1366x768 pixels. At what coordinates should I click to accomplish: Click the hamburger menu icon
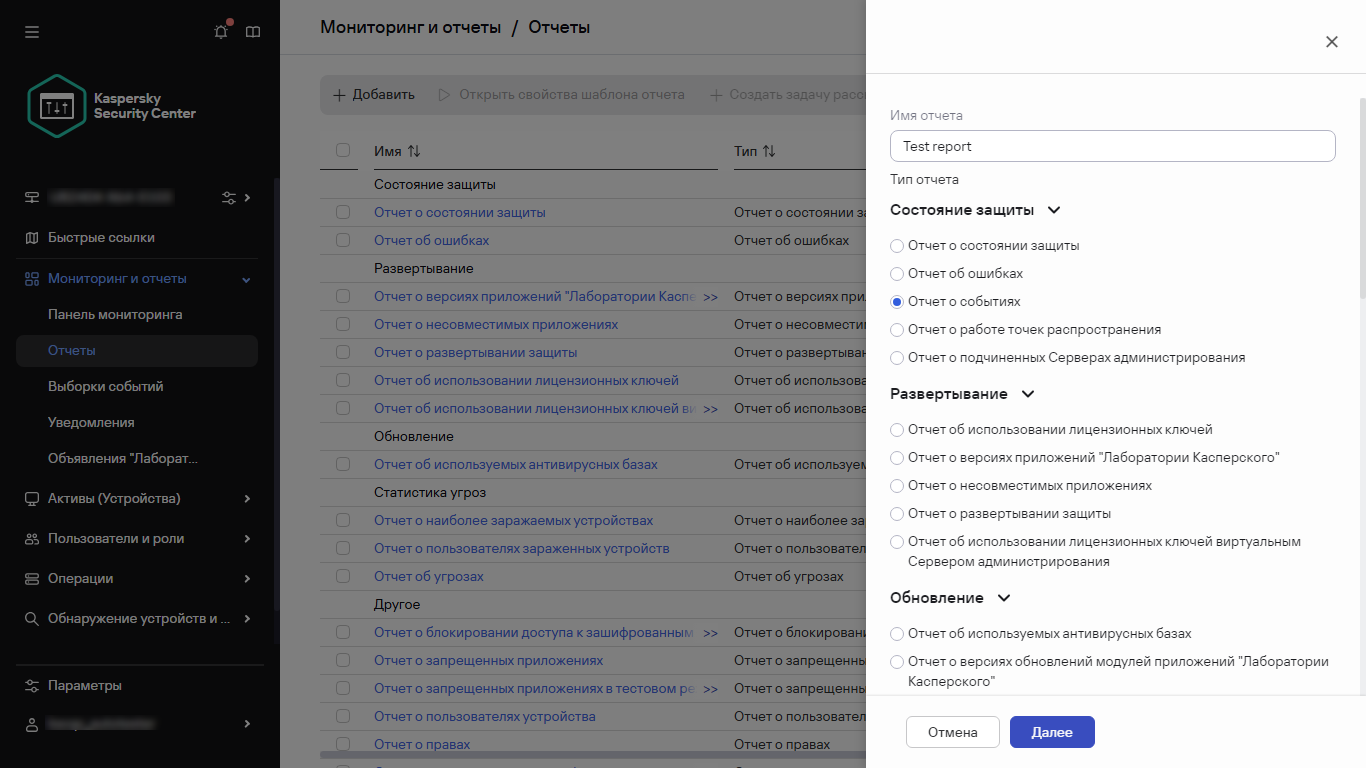tap(32, 32)
